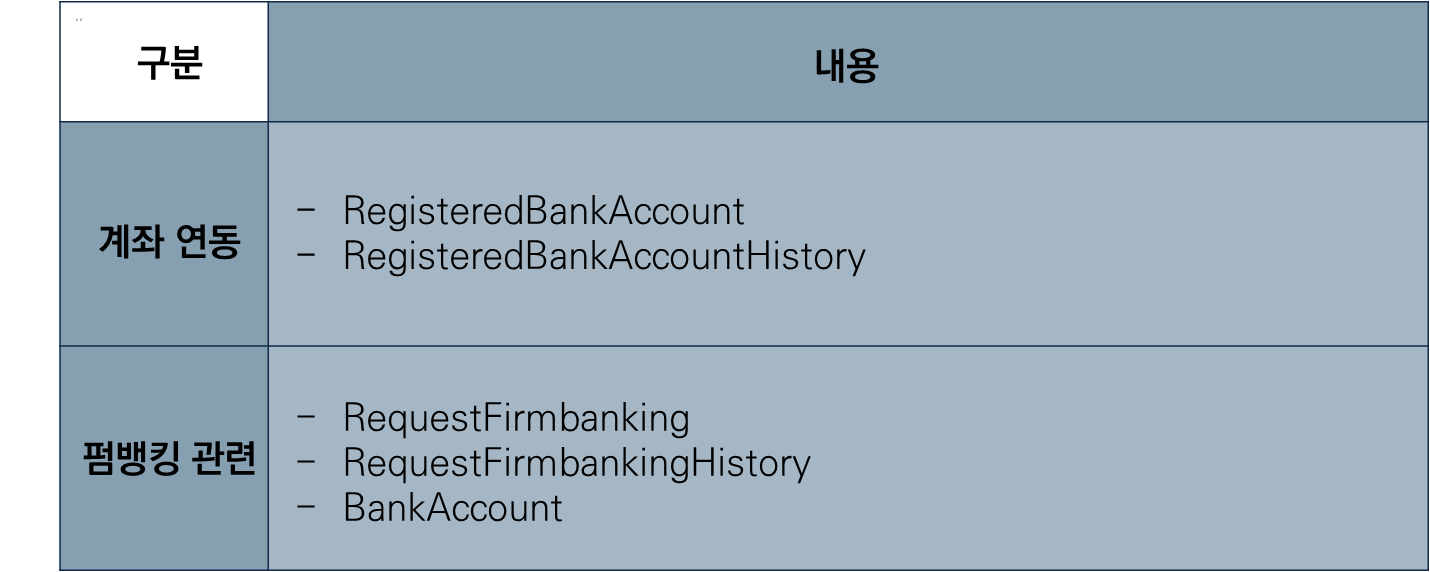
Task: Click the dash bullet before RegisteredBankAccountHistory
Action: (x=307, y=254)
